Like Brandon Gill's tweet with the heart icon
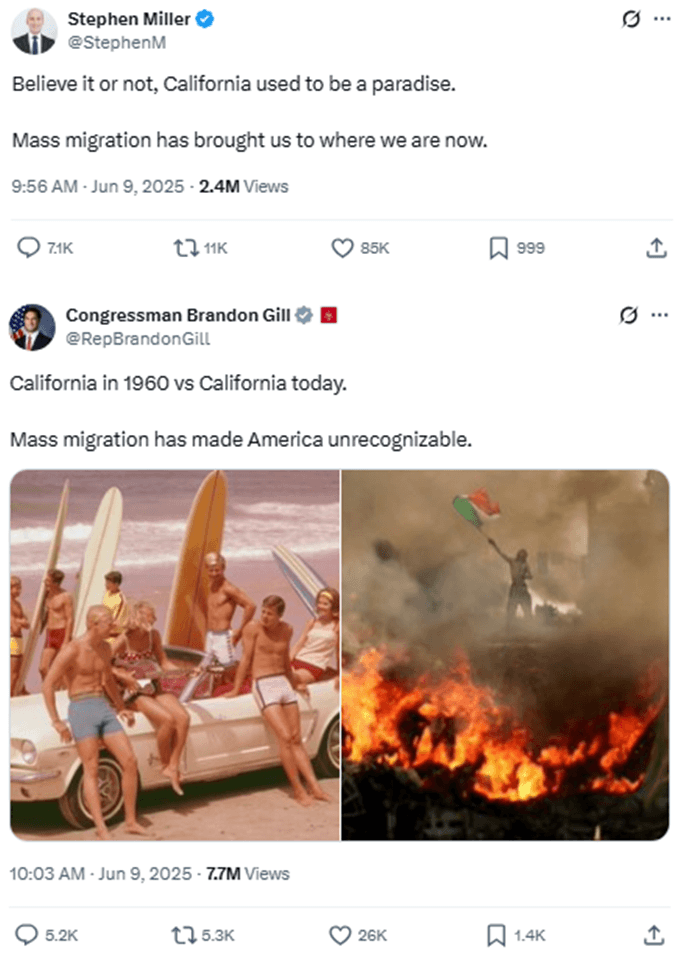Image resolution: width=681 pixels, height=958 pixels. (x=340, y=935)
